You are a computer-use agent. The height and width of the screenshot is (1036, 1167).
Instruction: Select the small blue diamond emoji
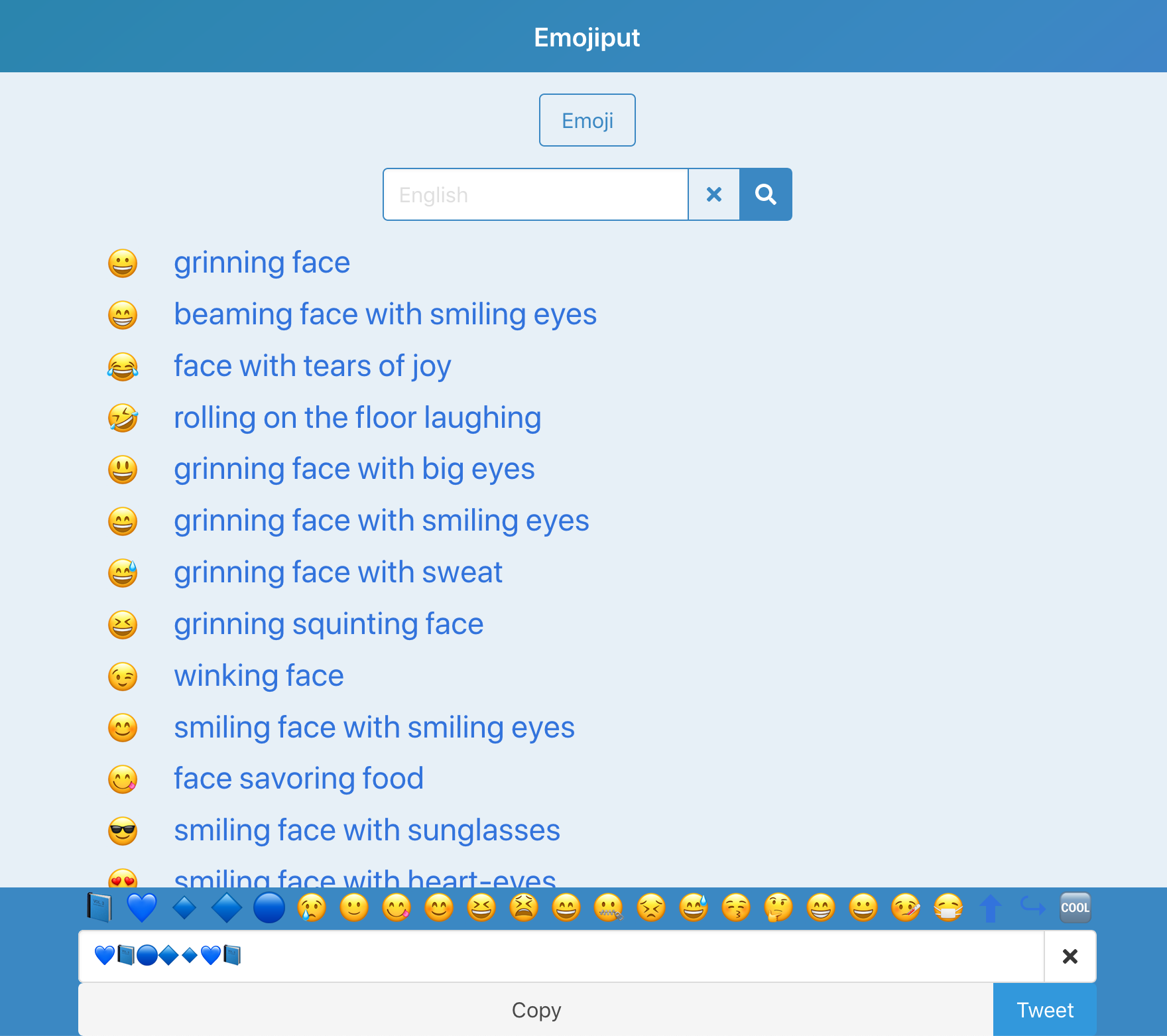click(x=185, y=907)
